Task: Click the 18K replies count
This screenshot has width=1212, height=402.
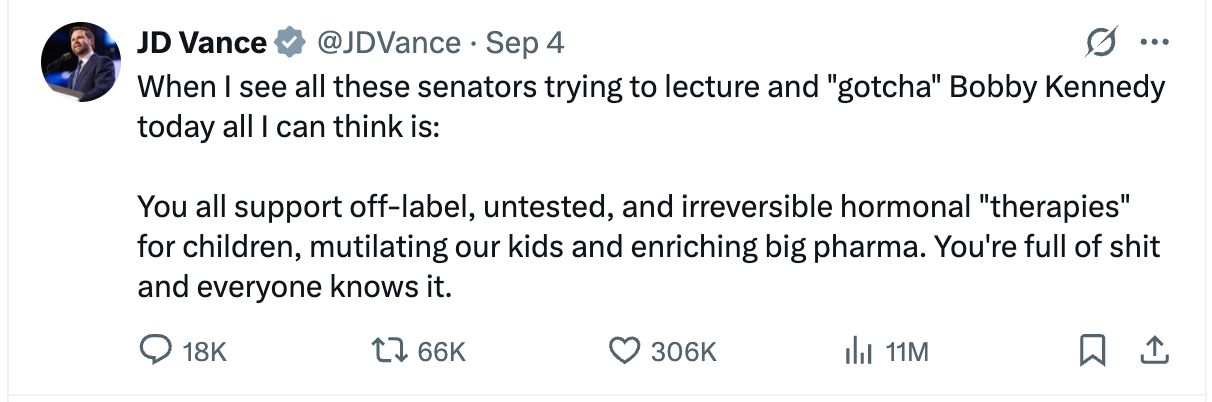Action: [x=206, y=351]
